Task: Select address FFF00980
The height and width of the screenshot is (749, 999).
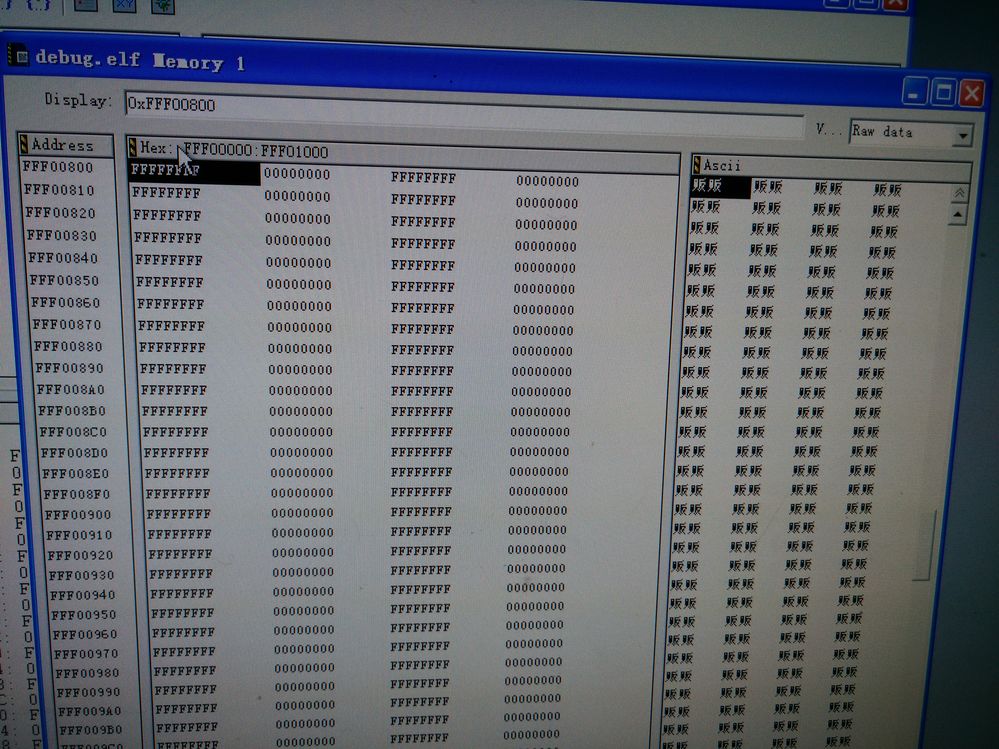Action: (x=88, y=673)
